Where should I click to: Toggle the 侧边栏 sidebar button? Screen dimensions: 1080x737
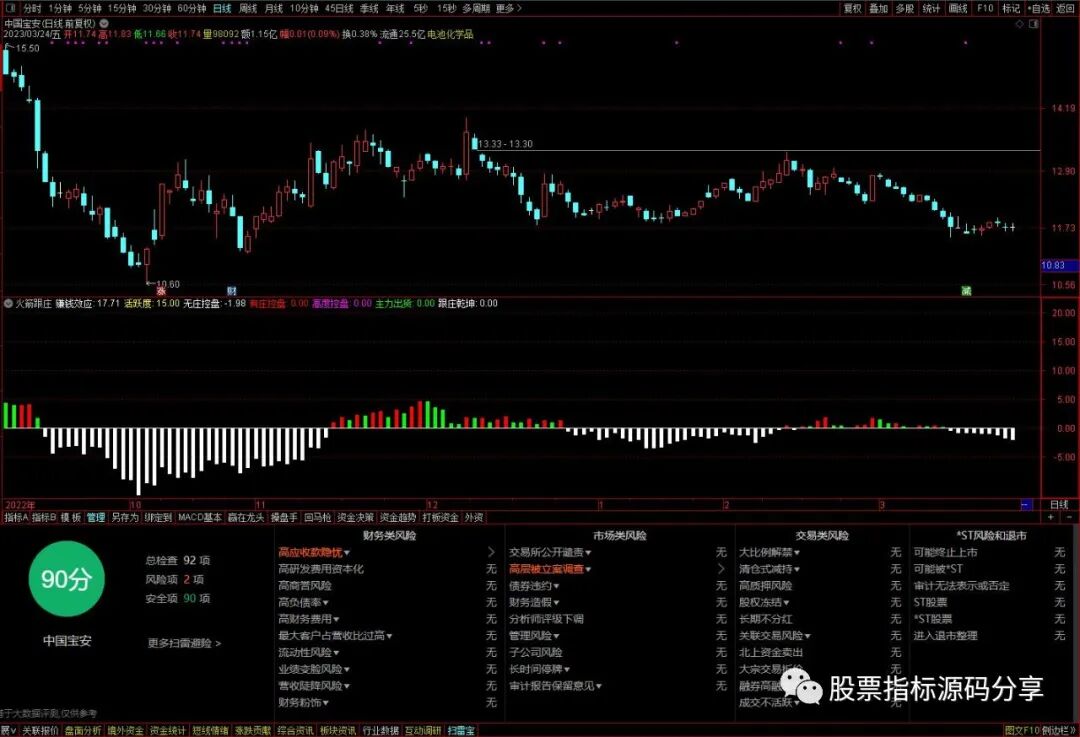point(1059,730)
